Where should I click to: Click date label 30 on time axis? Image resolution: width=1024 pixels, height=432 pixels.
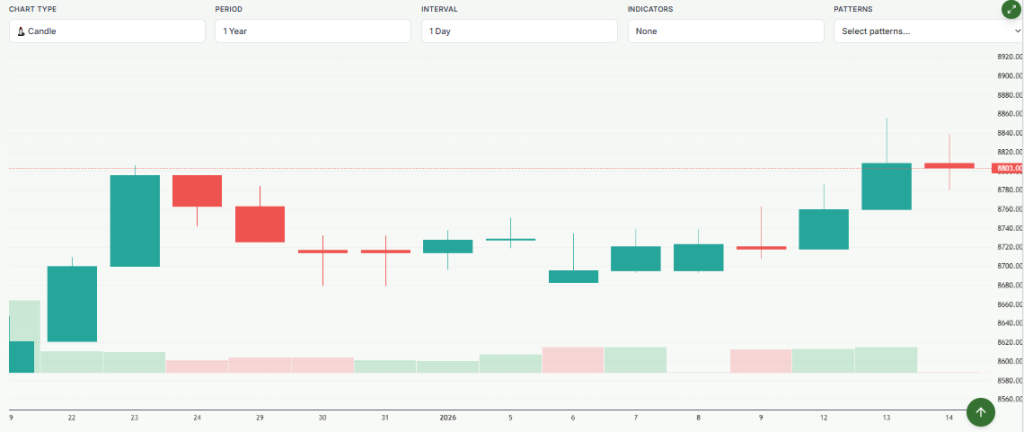click(323, 417)
